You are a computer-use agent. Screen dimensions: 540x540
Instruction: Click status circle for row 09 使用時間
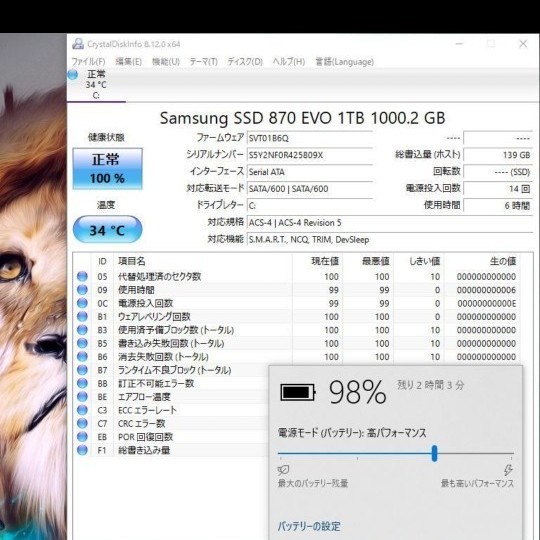(82, 290)
